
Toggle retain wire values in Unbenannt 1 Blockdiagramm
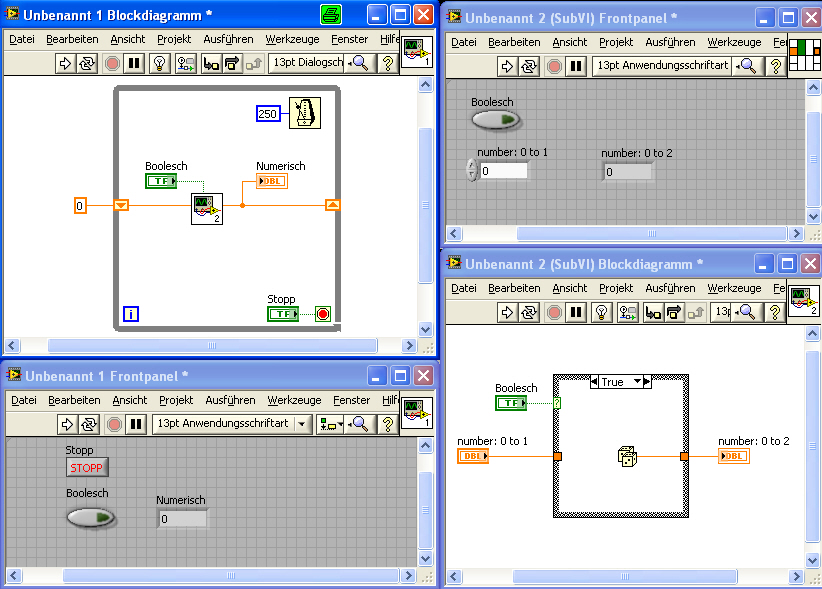(x=185, y=63)
